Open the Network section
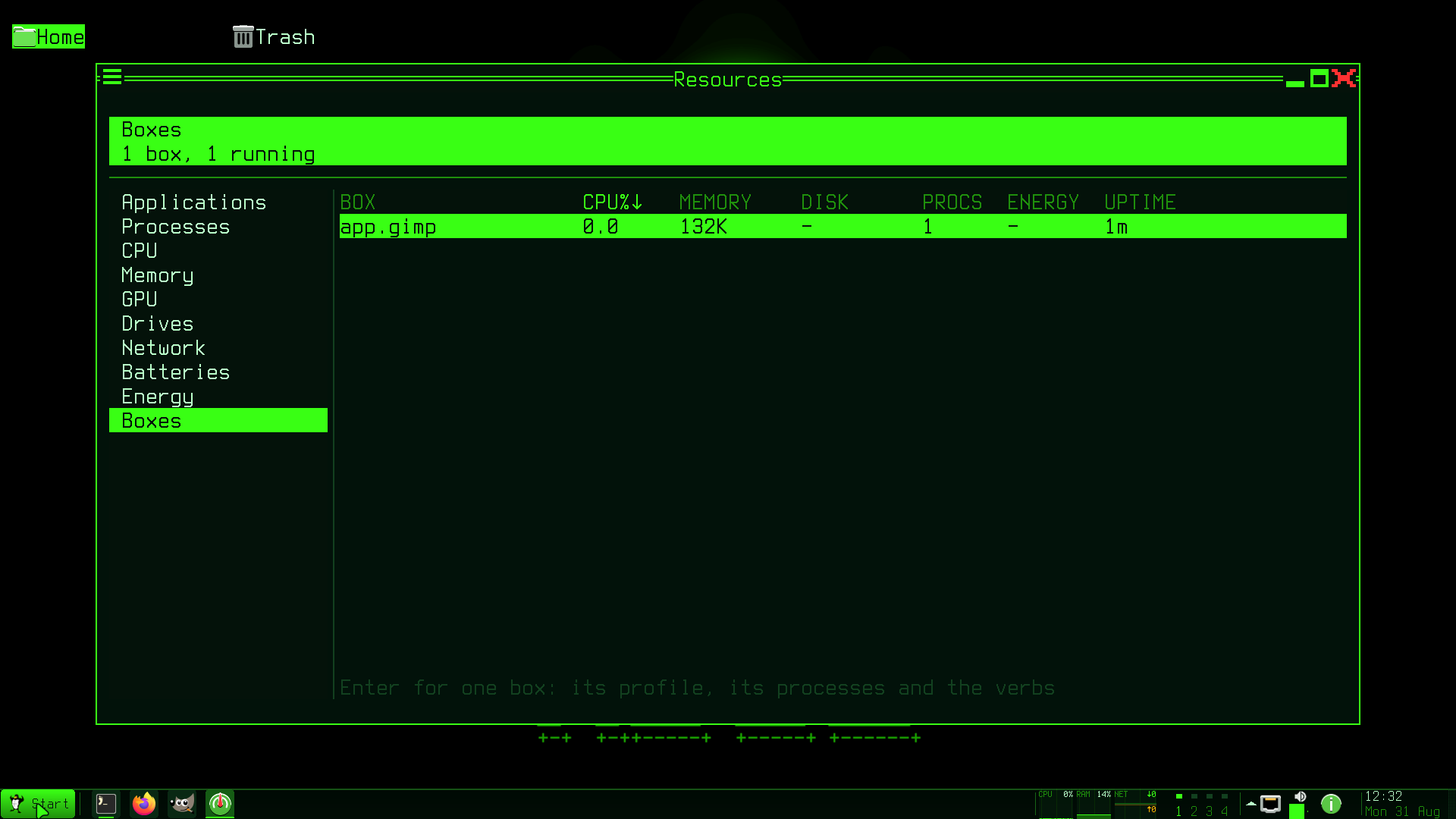1456x819 pixels. (x=218, y=348)
